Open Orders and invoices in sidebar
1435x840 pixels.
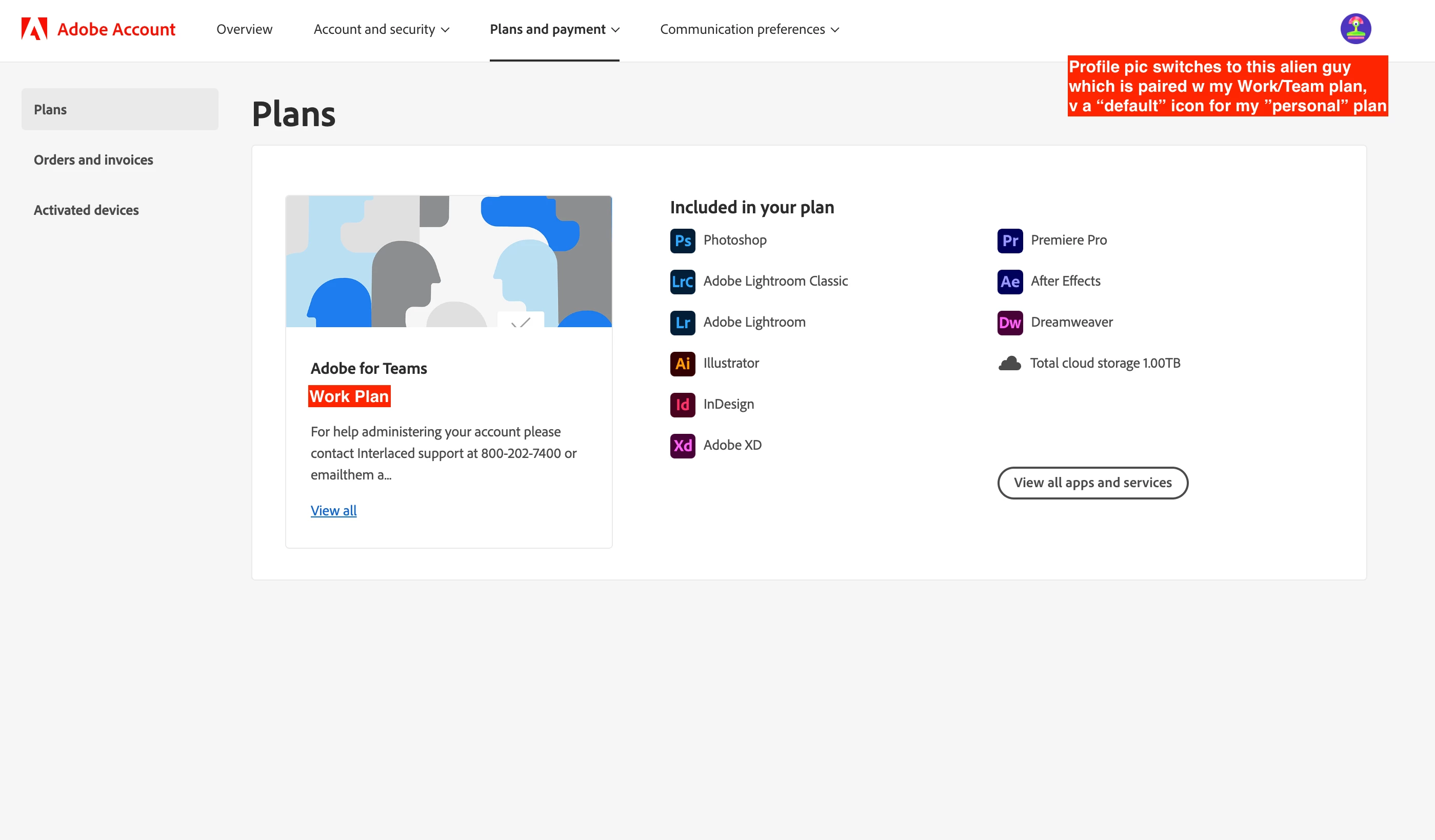coord(93,159)
